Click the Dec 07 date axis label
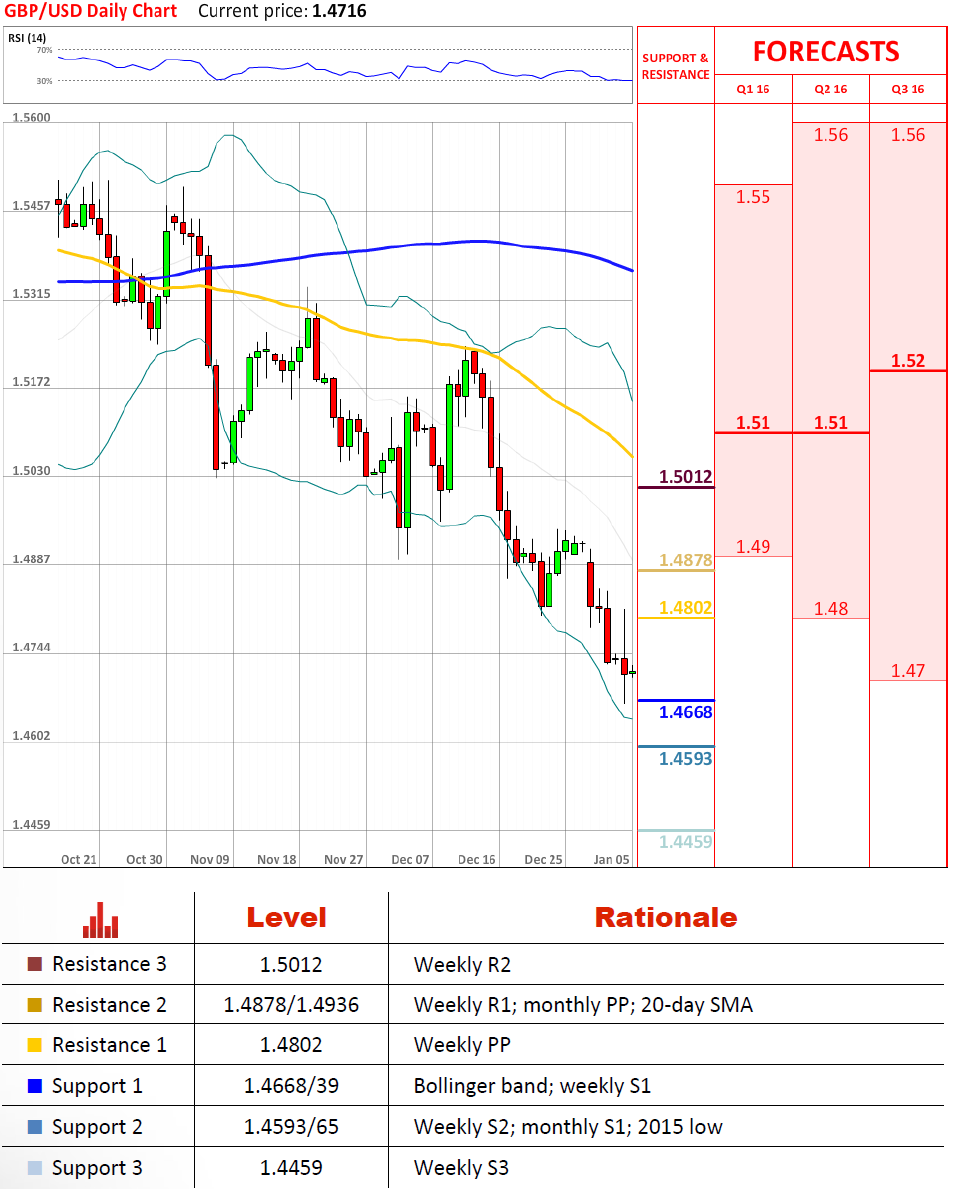Image resolution: width=953 pixels, height=1189 pixels. point(410,859)
